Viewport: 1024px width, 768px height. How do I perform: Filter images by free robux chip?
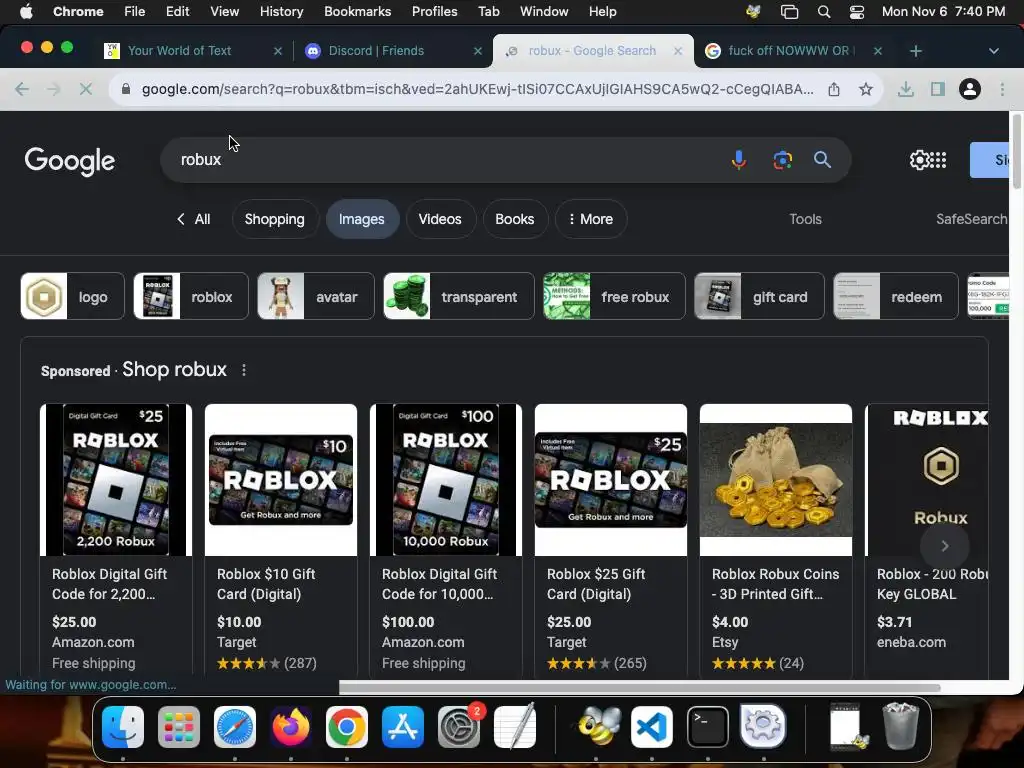click(615, 296)
